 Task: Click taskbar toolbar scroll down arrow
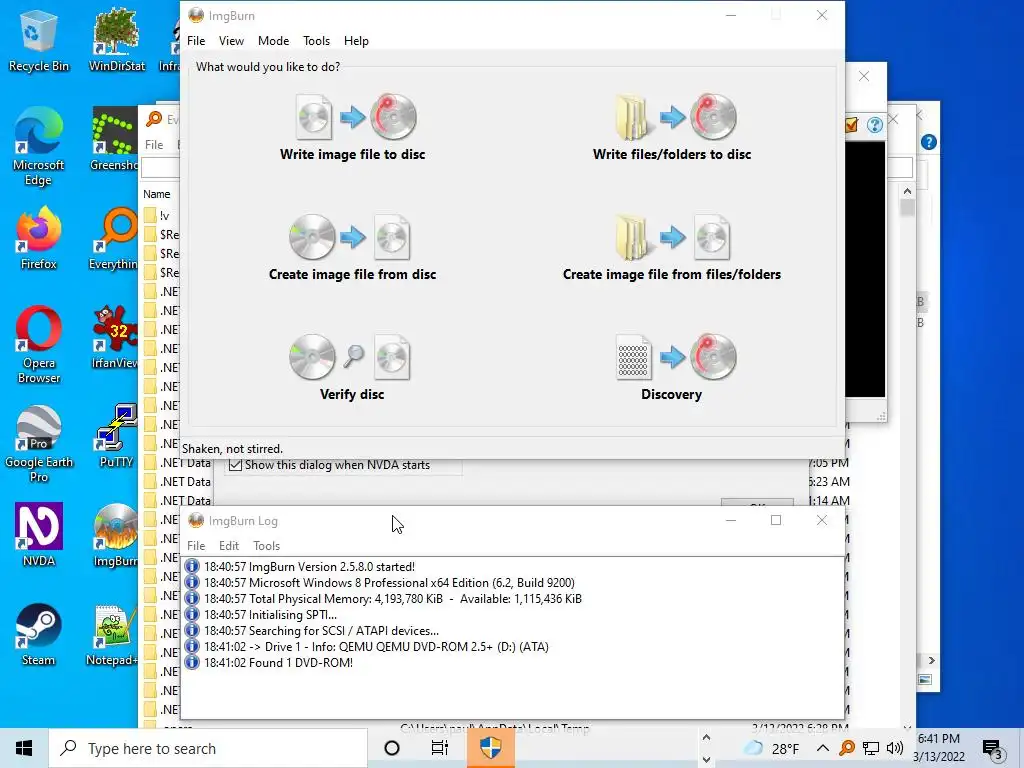706,759
